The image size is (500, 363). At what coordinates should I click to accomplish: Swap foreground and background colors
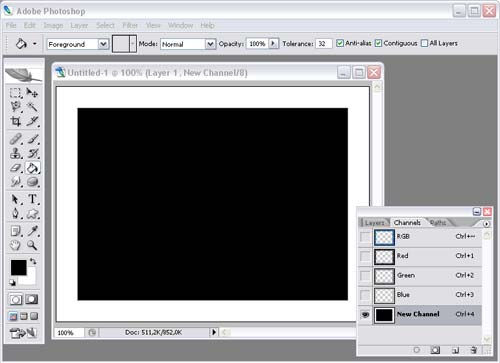pyautogui.click(x=33, y=261)
